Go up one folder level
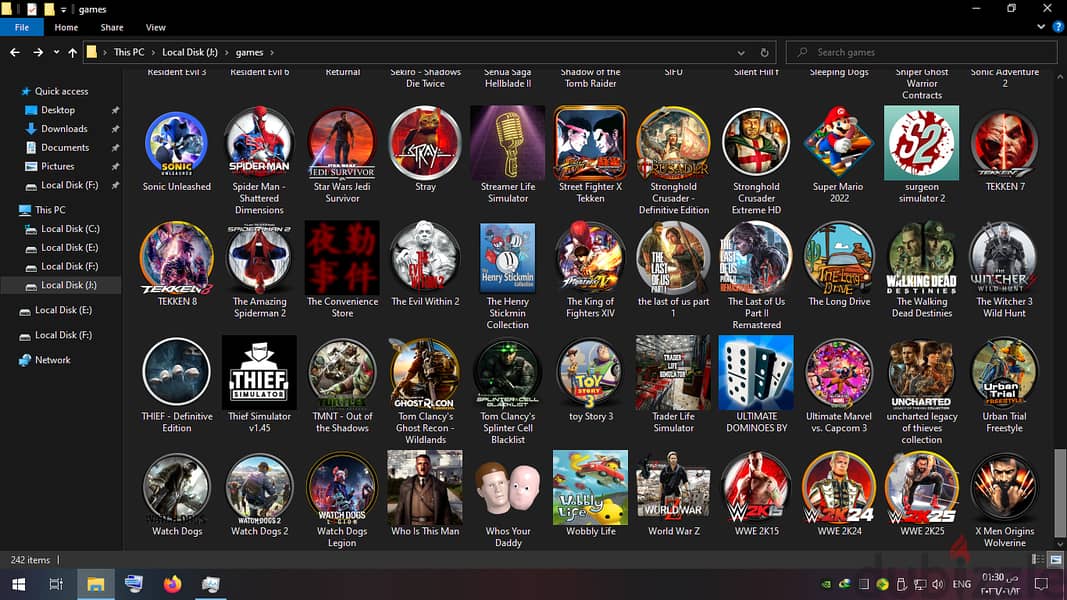This screenshot has height=600, width=1067. (72, 52)
